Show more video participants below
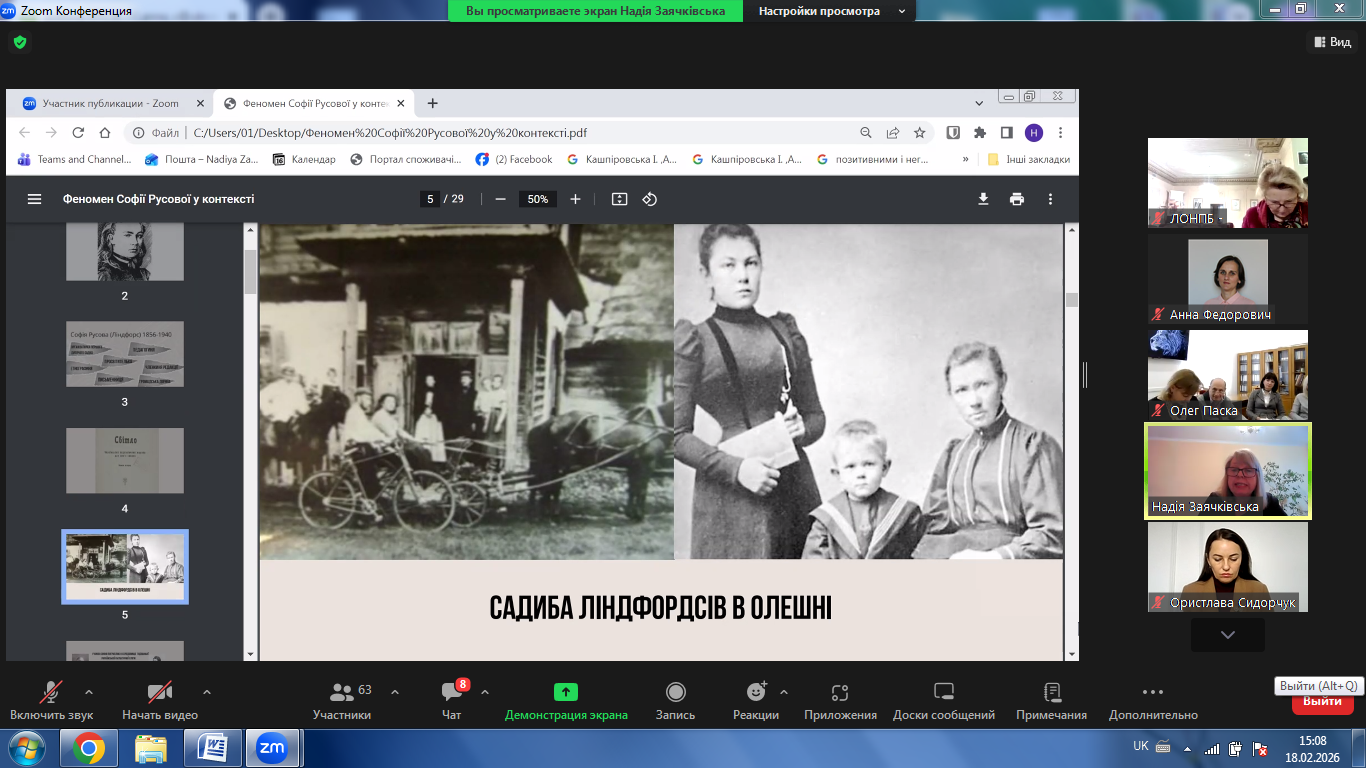Screen dimensions: 1366x768 pos(1227,635)
